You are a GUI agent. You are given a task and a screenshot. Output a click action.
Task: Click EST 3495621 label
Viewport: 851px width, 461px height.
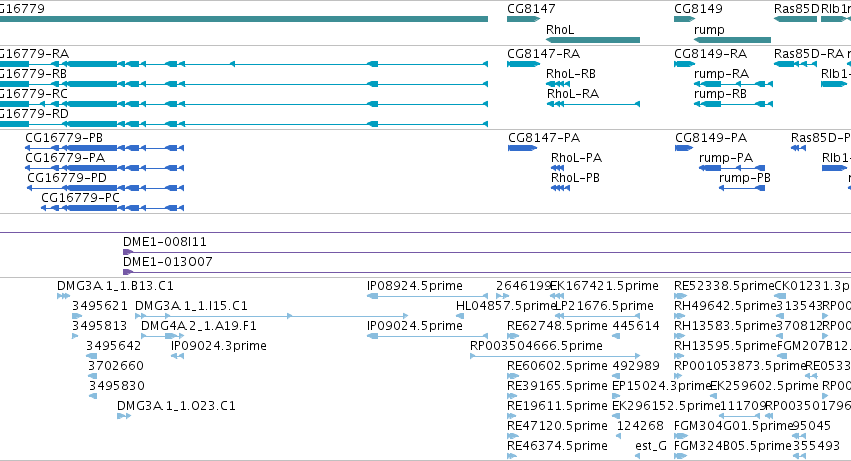click(100, 306)
